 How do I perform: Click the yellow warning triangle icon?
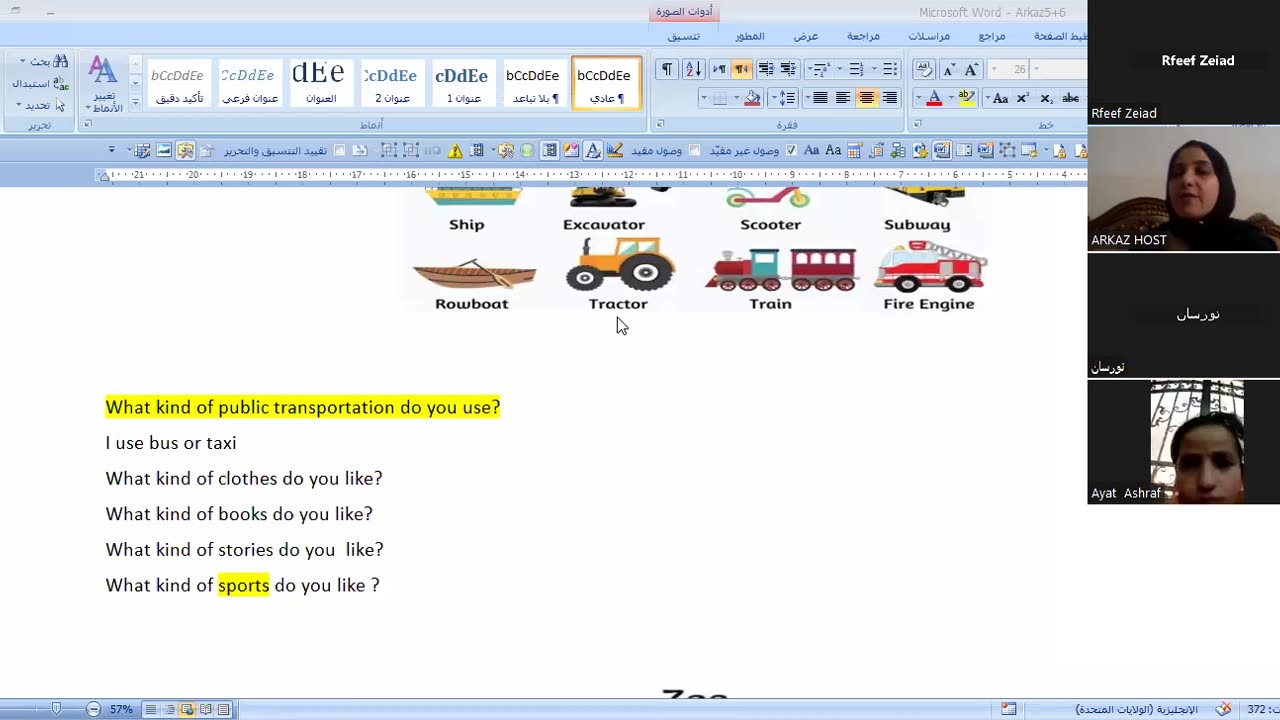coord(455,150)
